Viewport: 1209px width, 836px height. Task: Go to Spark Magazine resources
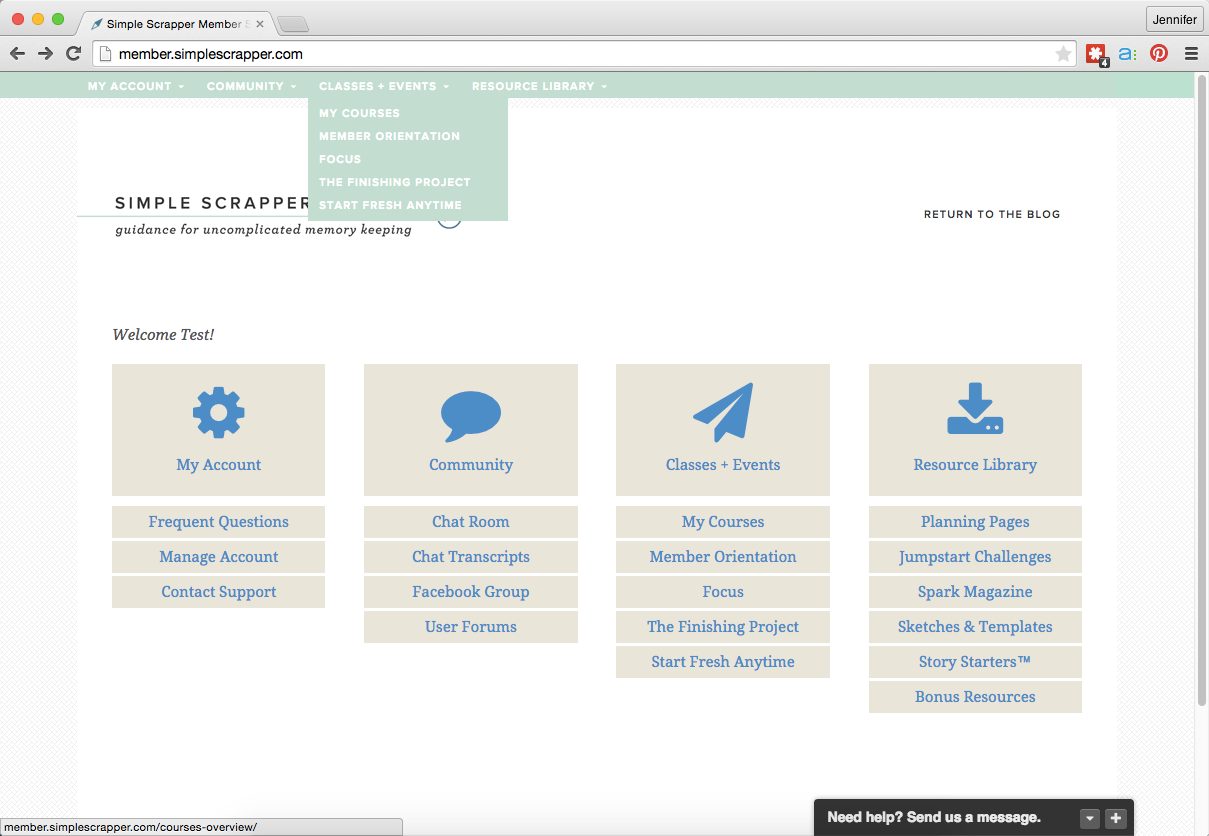tap(975, 592)
